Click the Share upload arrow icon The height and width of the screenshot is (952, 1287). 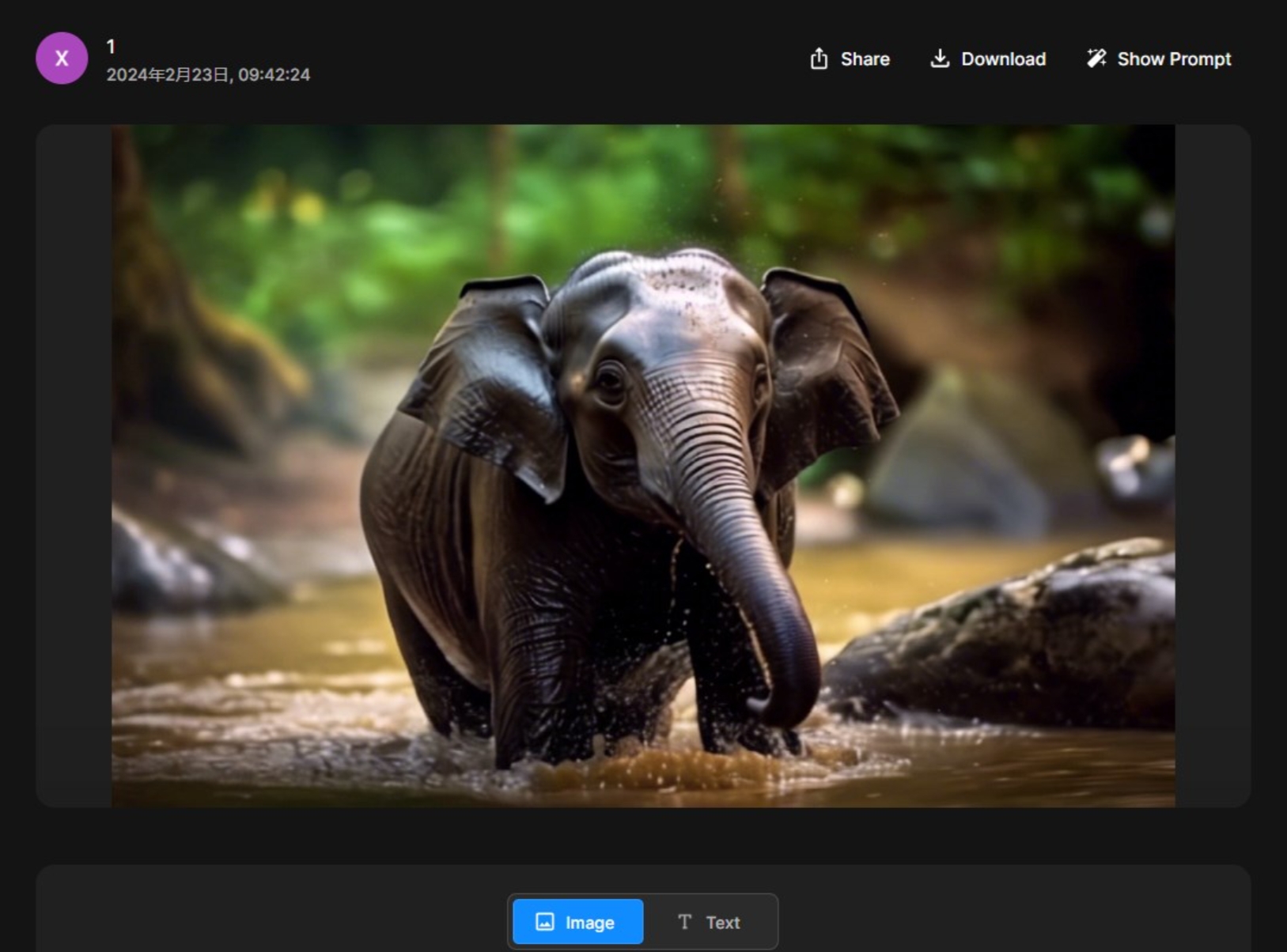click(819, 59)
